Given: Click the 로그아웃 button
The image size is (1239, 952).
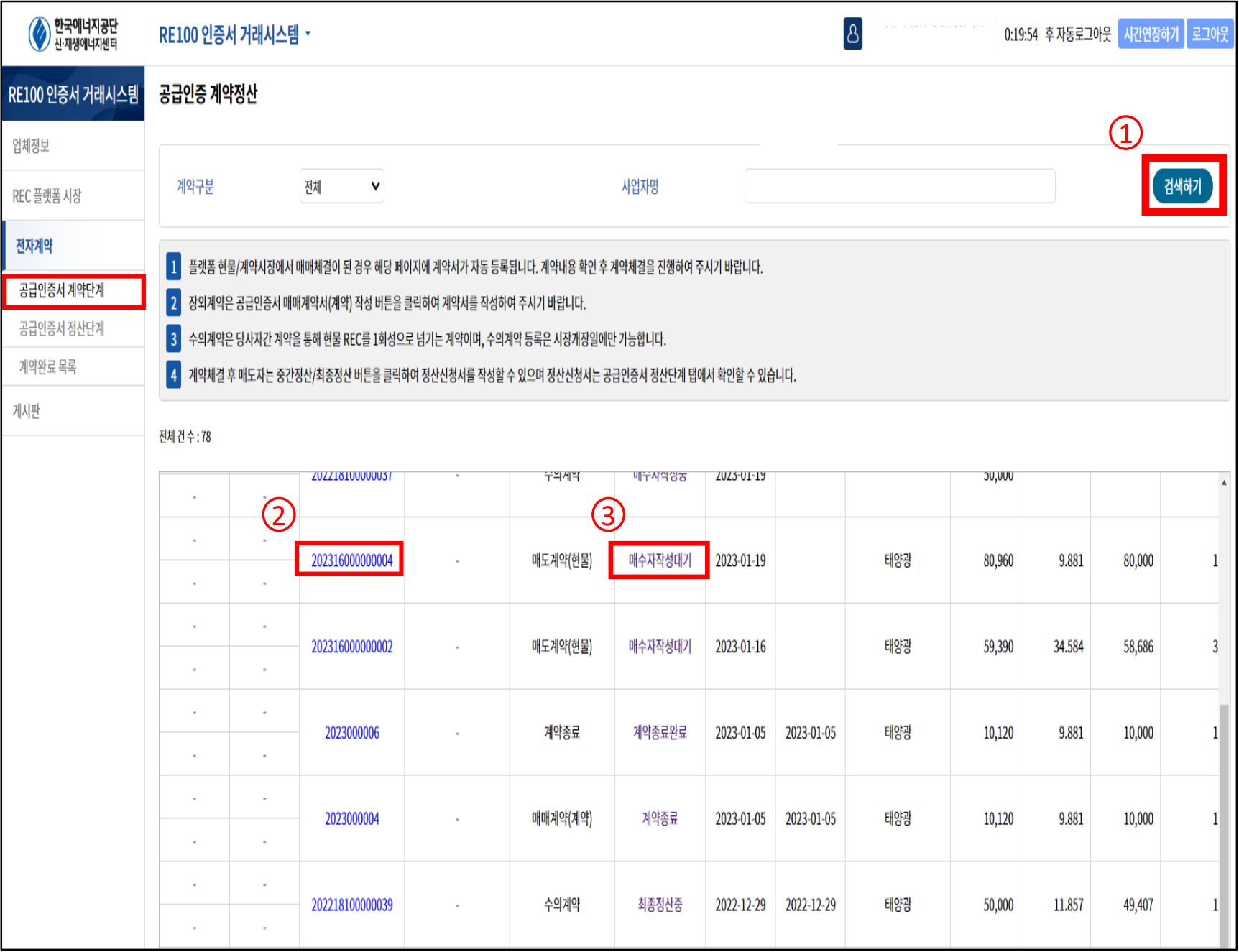Looking at the screenshot, I should [1210, 34].
